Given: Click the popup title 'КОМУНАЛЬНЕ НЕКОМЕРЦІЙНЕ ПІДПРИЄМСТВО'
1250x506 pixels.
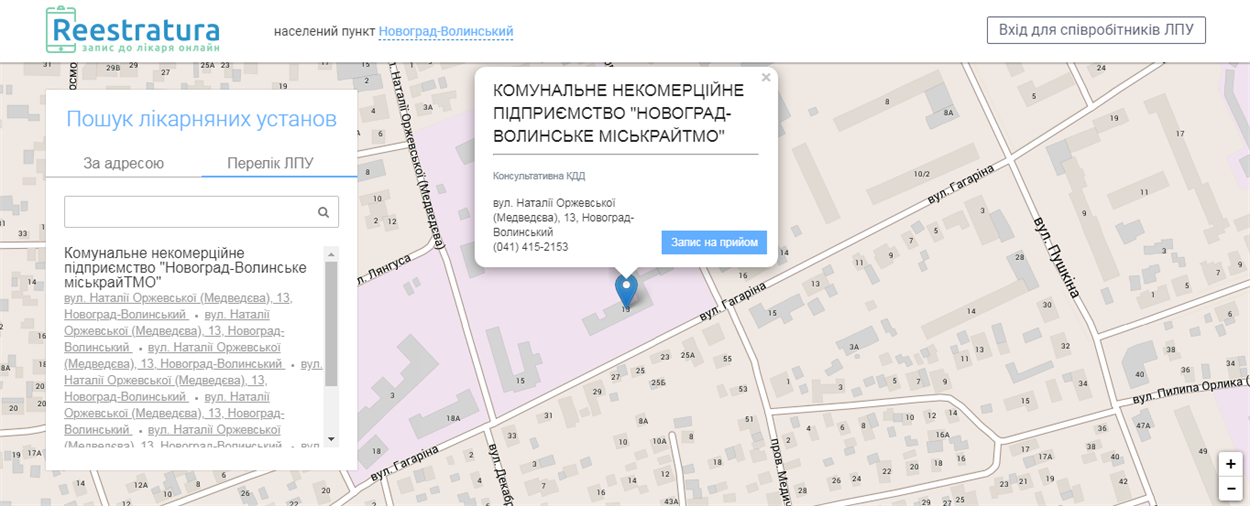Looking at the screenshot, I should 619,113.
